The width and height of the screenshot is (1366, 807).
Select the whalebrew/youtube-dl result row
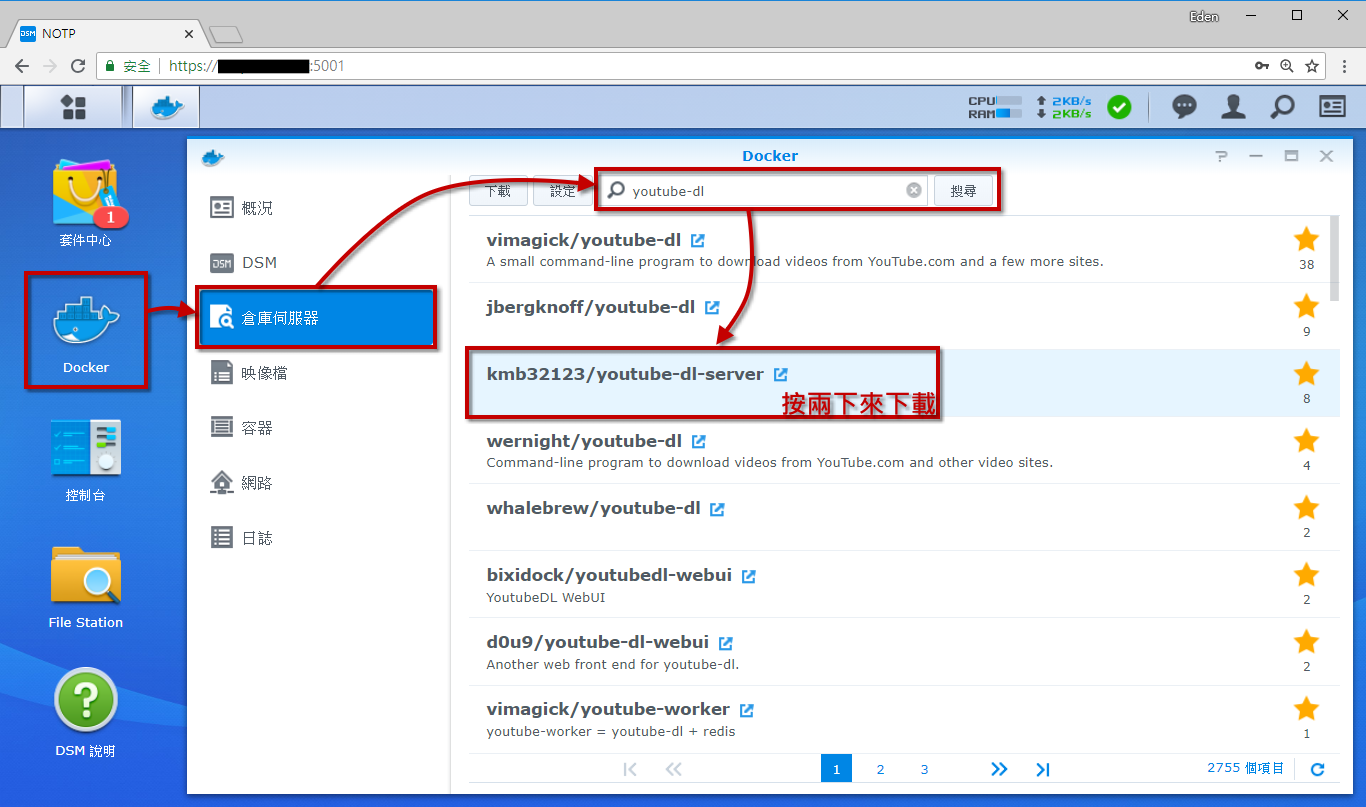904,517
